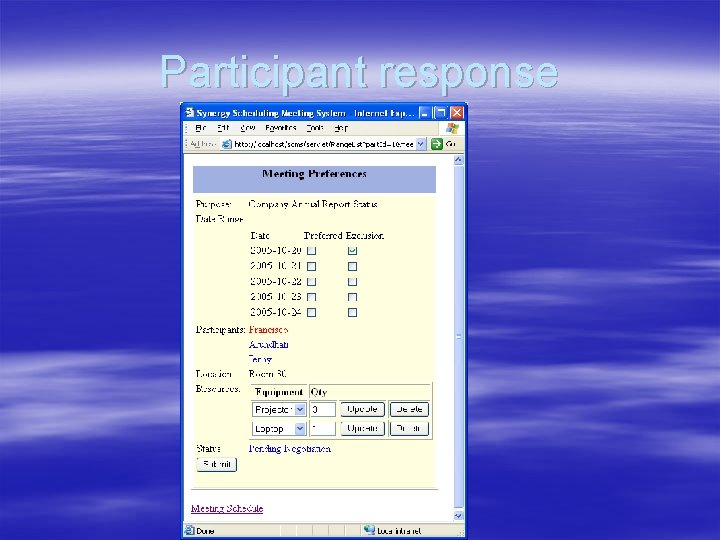Restore the Internet Explorer window size
The width and height of the screenshot is (720, 540).
440,112
